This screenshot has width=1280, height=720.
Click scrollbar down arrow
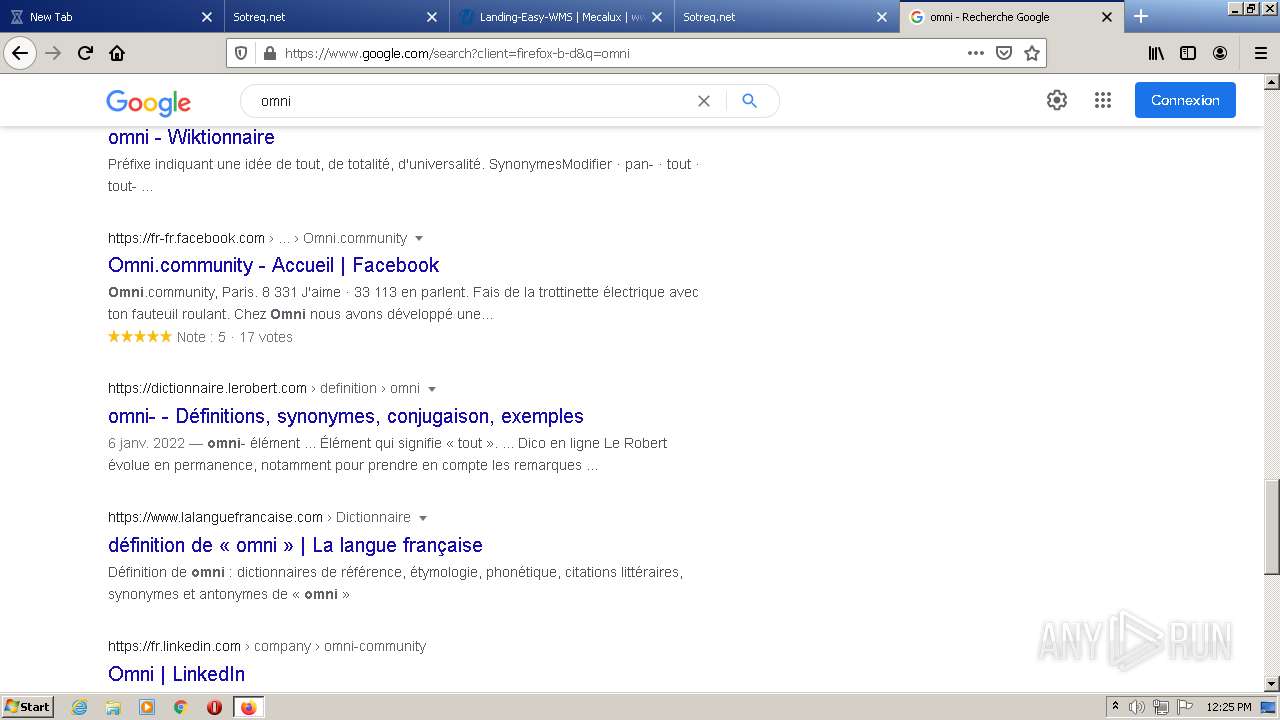[x=1271, y=683]
